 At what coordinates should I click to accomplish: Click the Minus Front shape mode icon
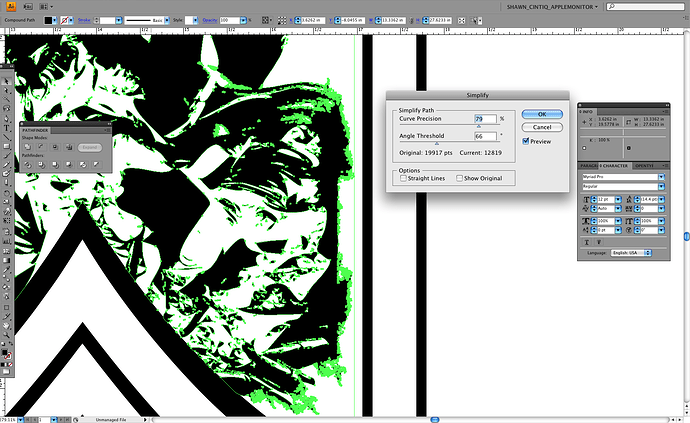pyautogui.click(x=41, y=147)
